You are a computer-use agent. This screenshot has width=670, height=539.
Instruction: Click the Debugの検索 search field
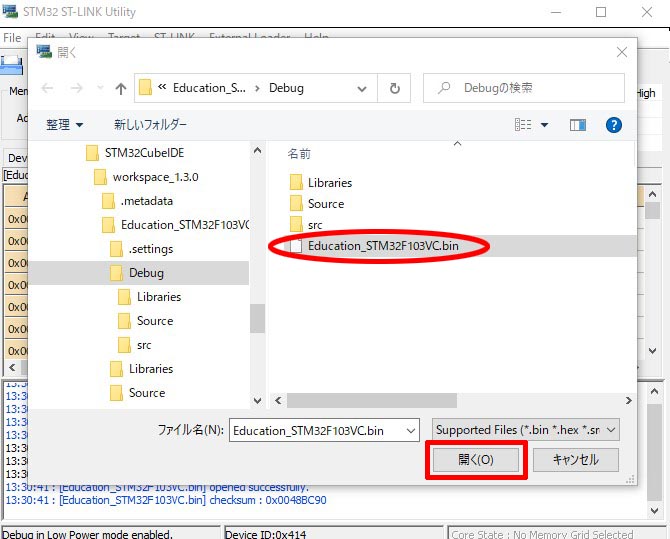pos(524,88)
